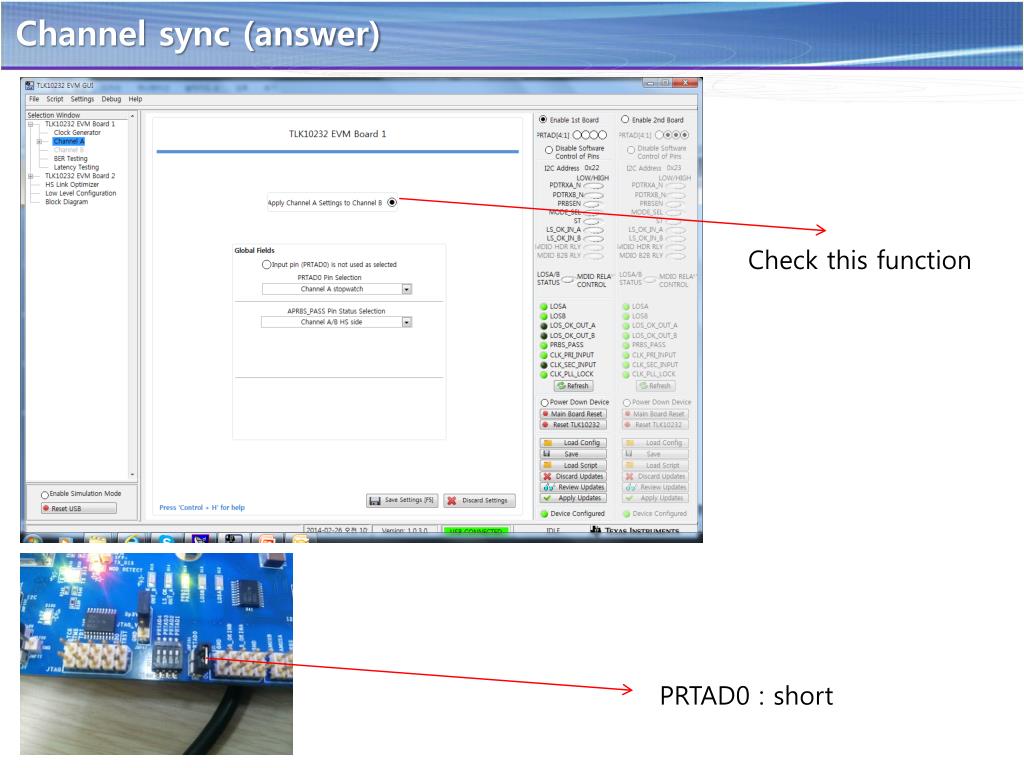Flip 1st board LS_OK_IN_B switch
The width and height of the screenshot is (1024, 768).
[593, 238]
